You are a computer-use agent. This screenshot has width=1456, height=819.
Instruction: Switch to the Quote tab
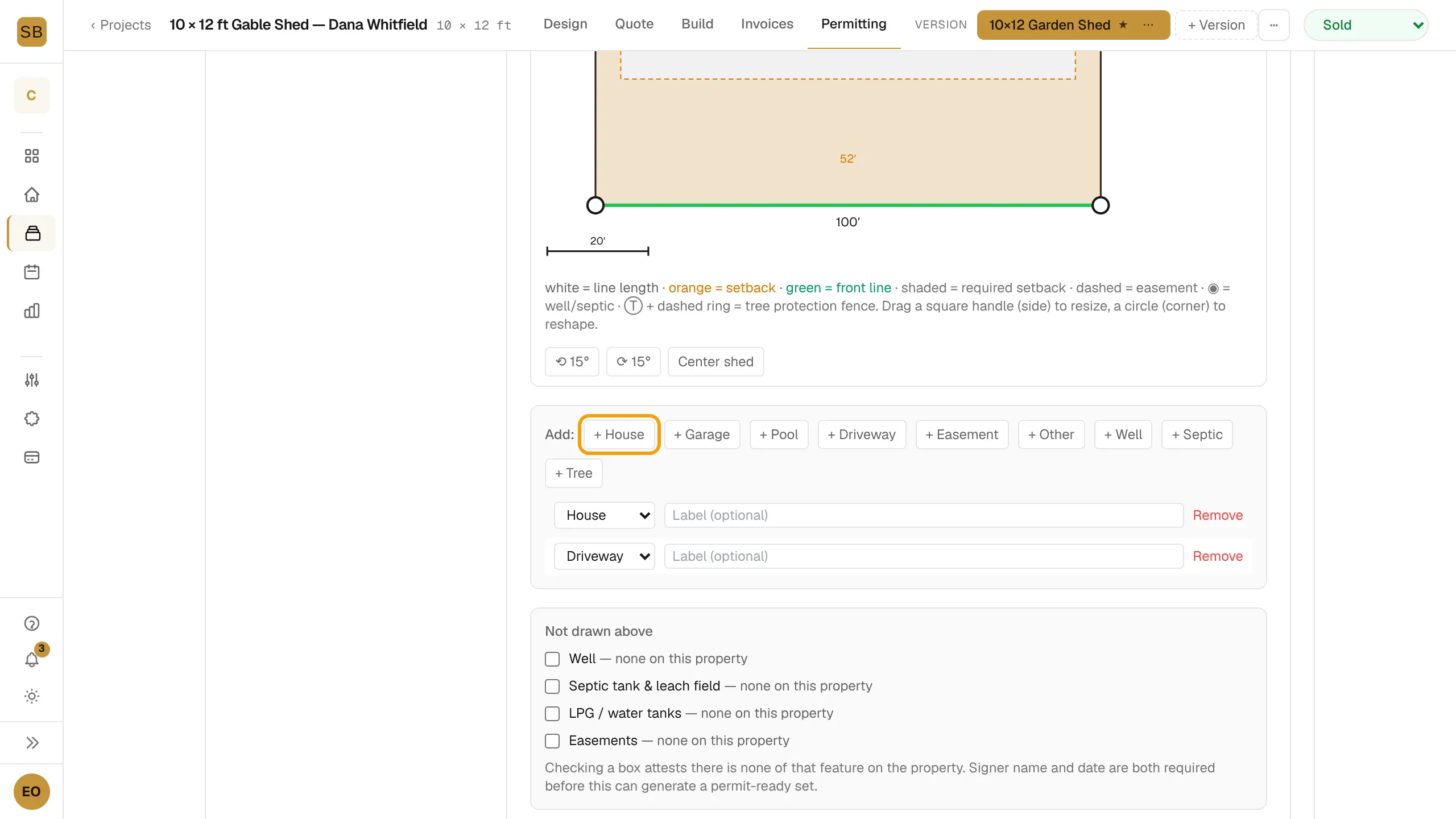tap(634, 24)
